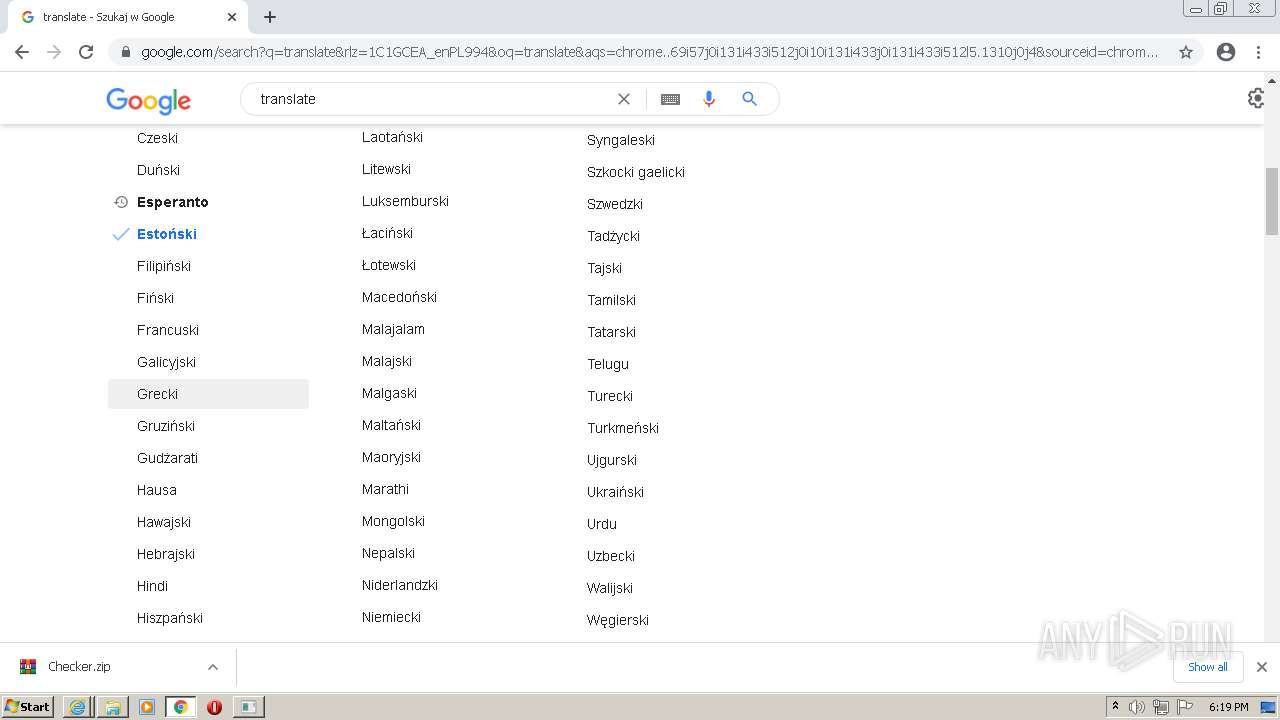This screenshot has height=720, width=1280.
Task: Bookmark this page with star icon
Action: click(1186, 52)
